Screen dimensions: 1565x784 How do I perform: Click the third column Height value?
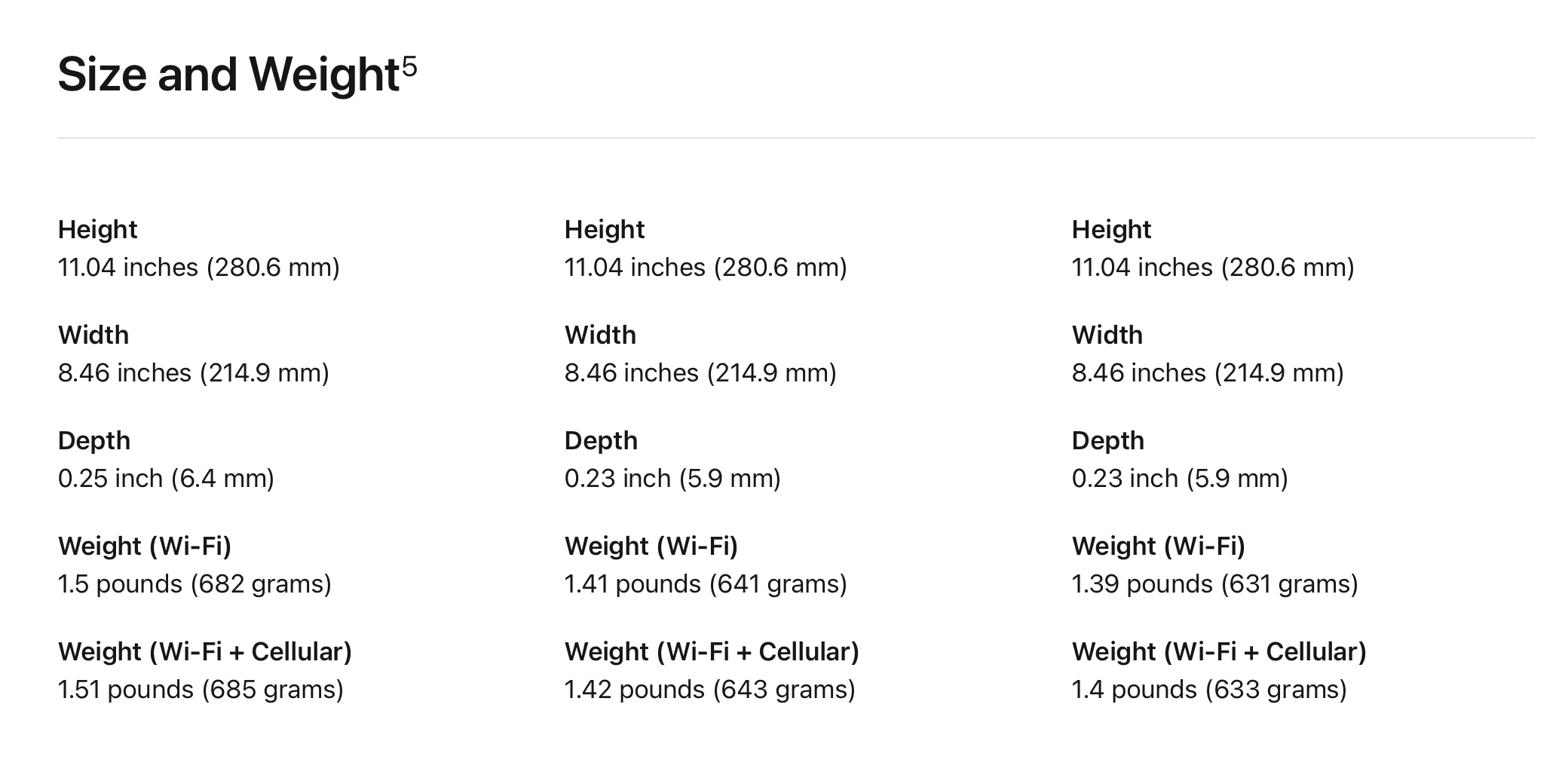[x=1212, y=268]
